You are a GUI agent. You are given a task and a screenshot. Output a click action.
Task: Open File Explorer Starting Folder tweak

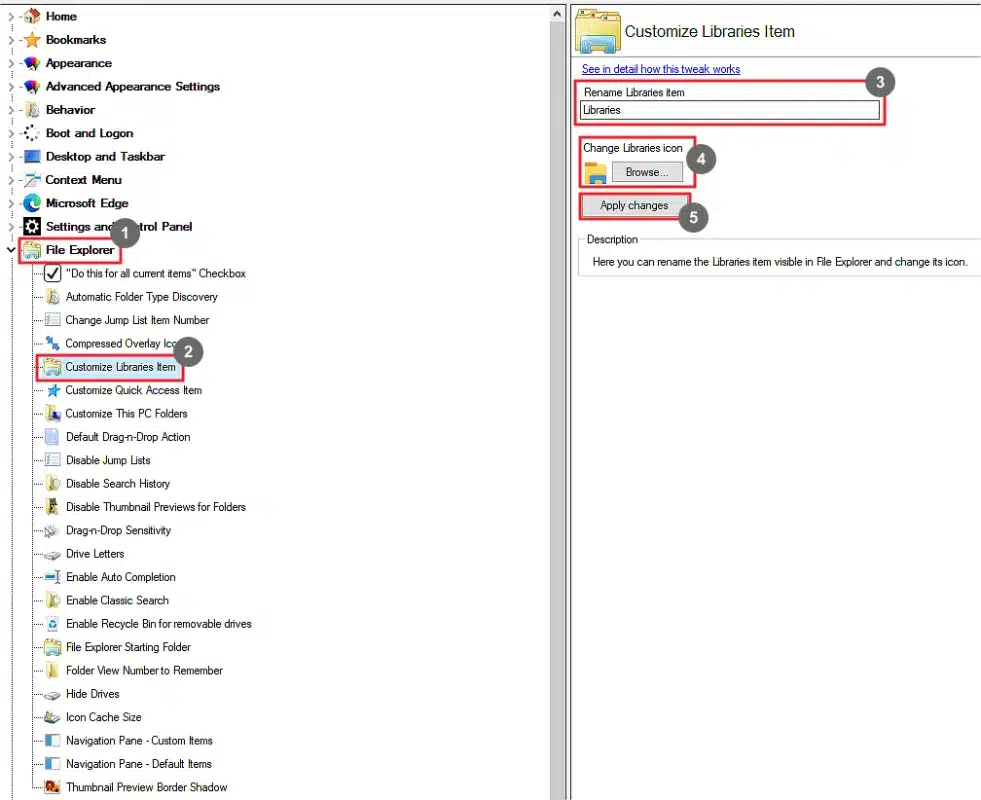pos(128,647)
